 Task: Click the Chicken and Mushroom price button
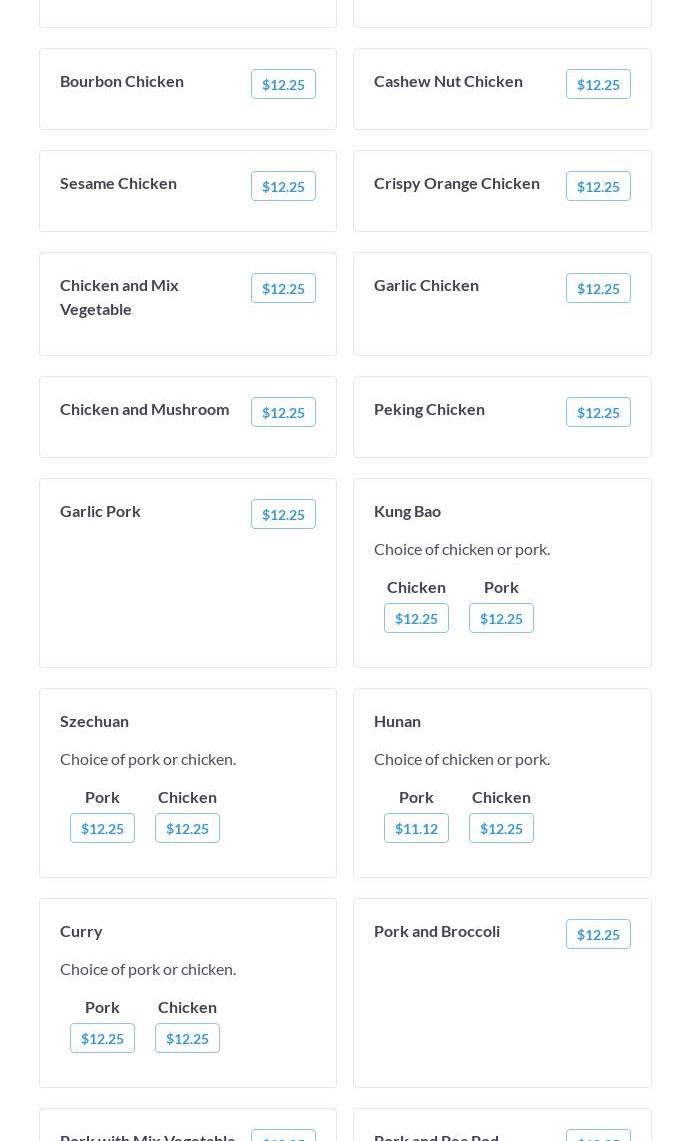[x=283, y=413]
